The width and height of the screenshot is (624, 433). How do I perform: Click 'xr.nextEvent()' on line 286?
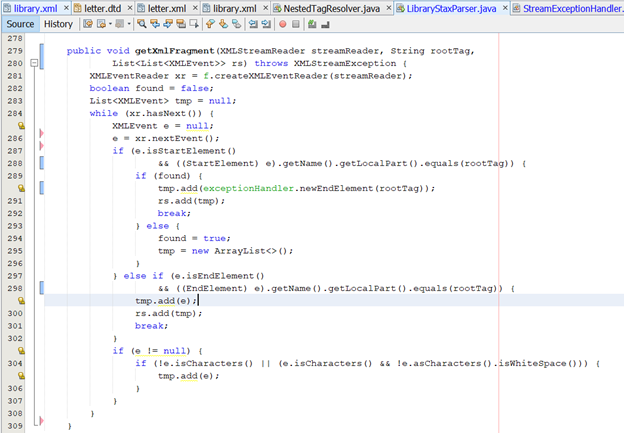pos(177,138)
